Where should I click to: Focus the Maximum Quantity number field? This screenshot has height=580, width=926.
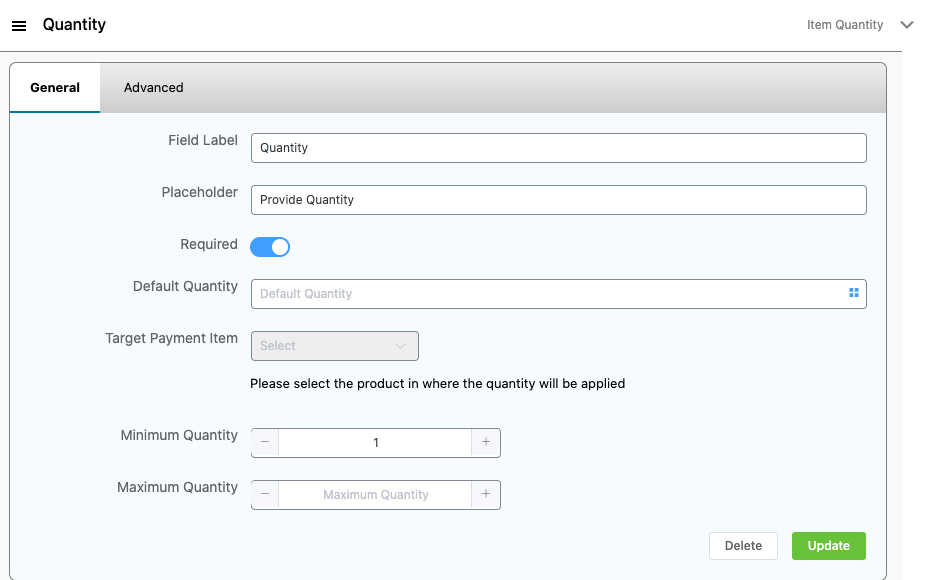tap(375, 494)
